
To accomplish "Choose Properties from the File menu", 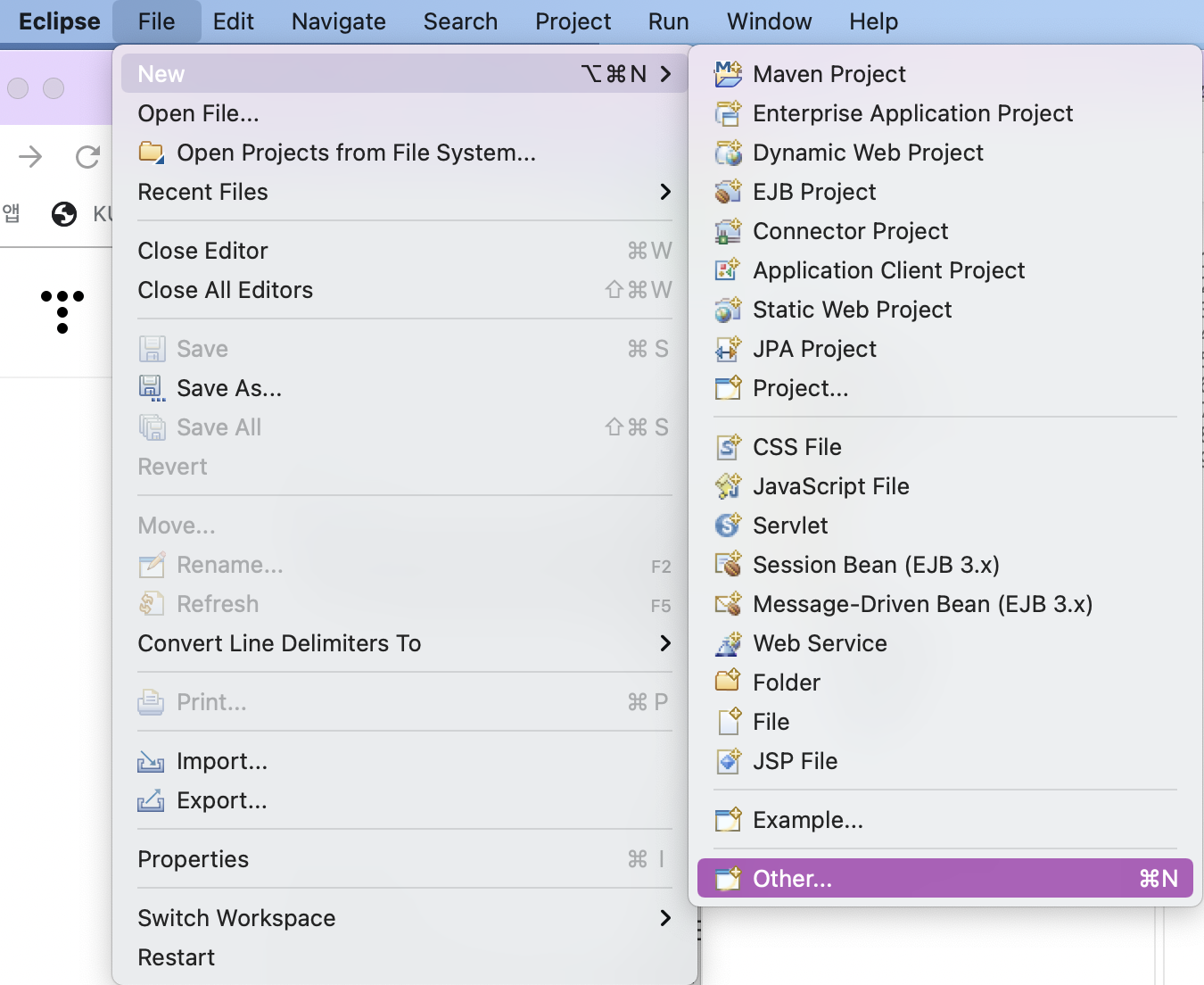I will 404,859.
